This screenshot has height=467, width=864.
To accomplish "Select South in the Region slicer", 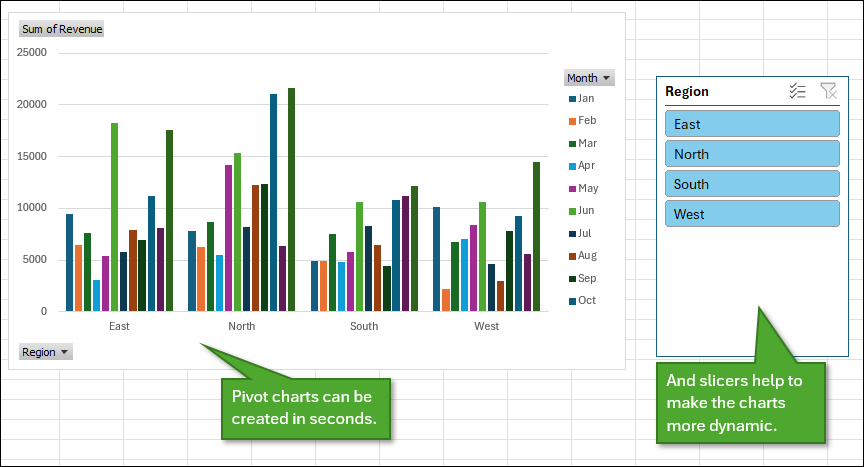I will point(751,184).
